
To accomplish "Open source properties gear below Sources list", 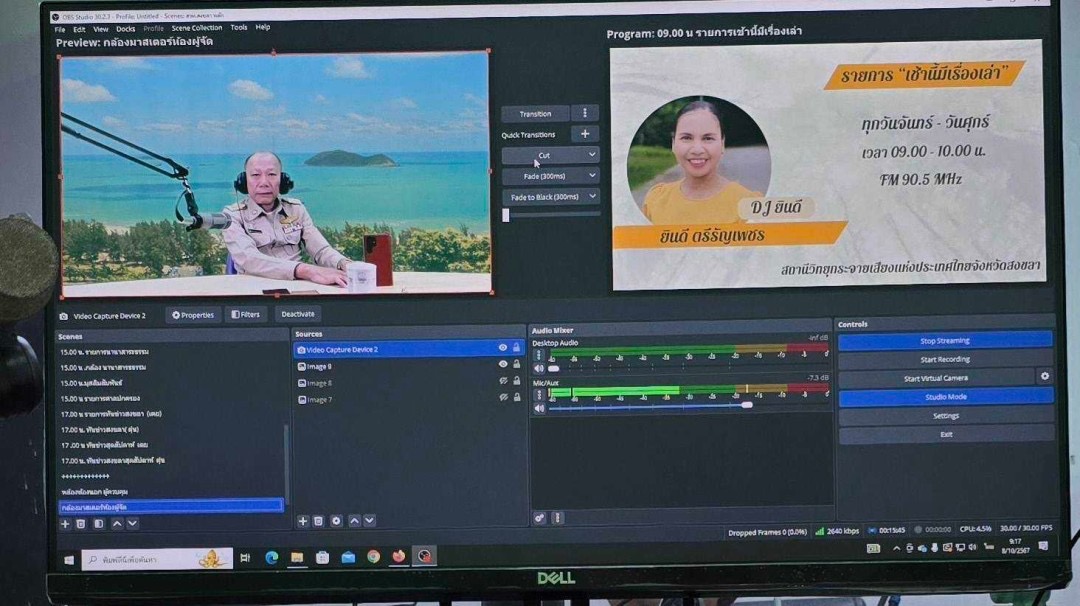I will coord(336,521).
